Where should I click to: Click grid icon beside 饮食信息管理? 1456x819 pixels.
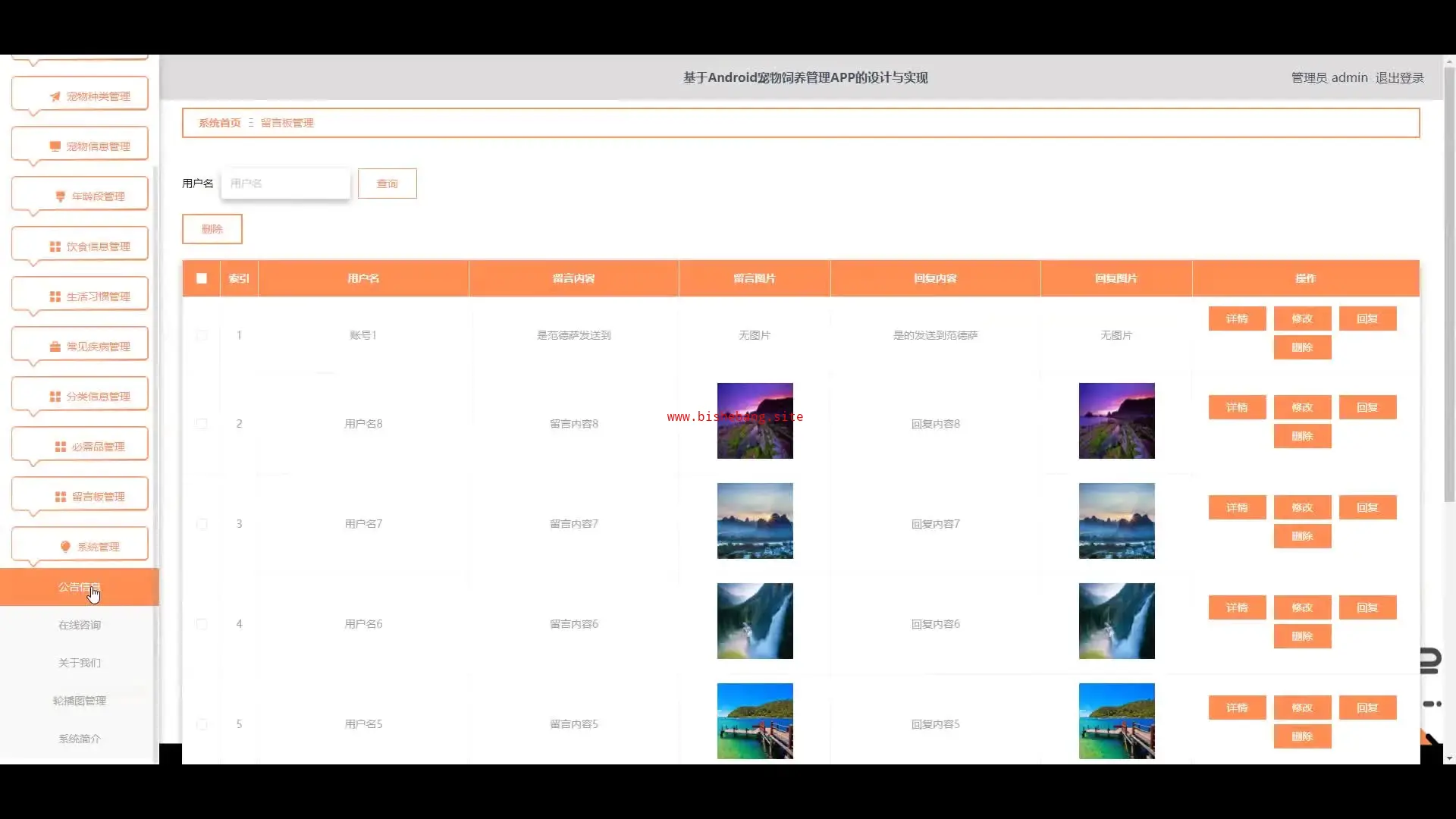pyautogui.click(x=55, y=246)
